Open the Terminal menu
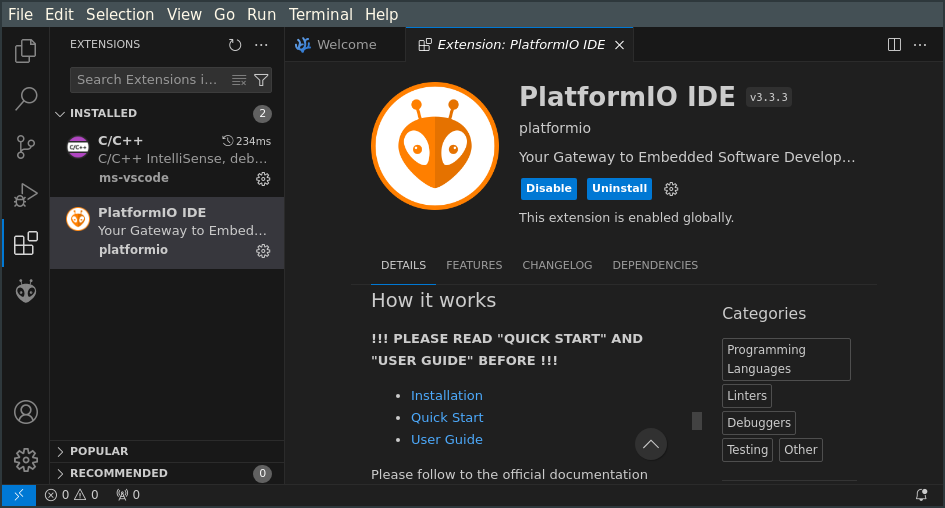The width and height of the screenshot is (945, 508). coord(321,14)
